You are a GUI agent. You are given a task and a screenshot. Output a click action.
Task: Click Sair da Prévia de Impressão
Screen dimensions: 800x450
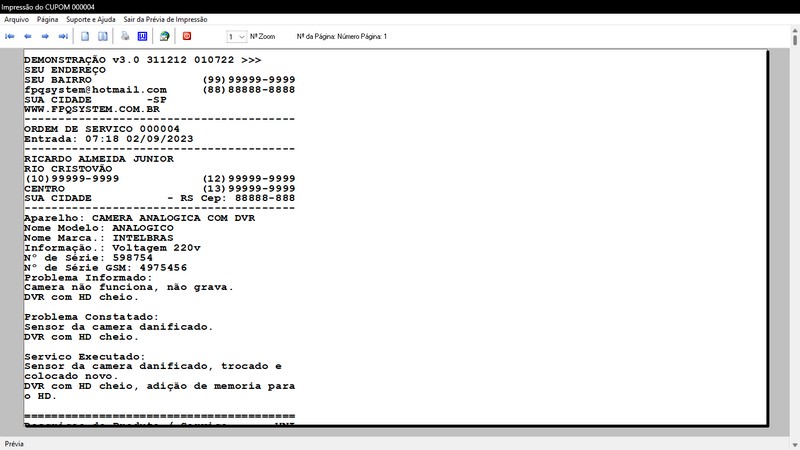(x=165, y=19)
